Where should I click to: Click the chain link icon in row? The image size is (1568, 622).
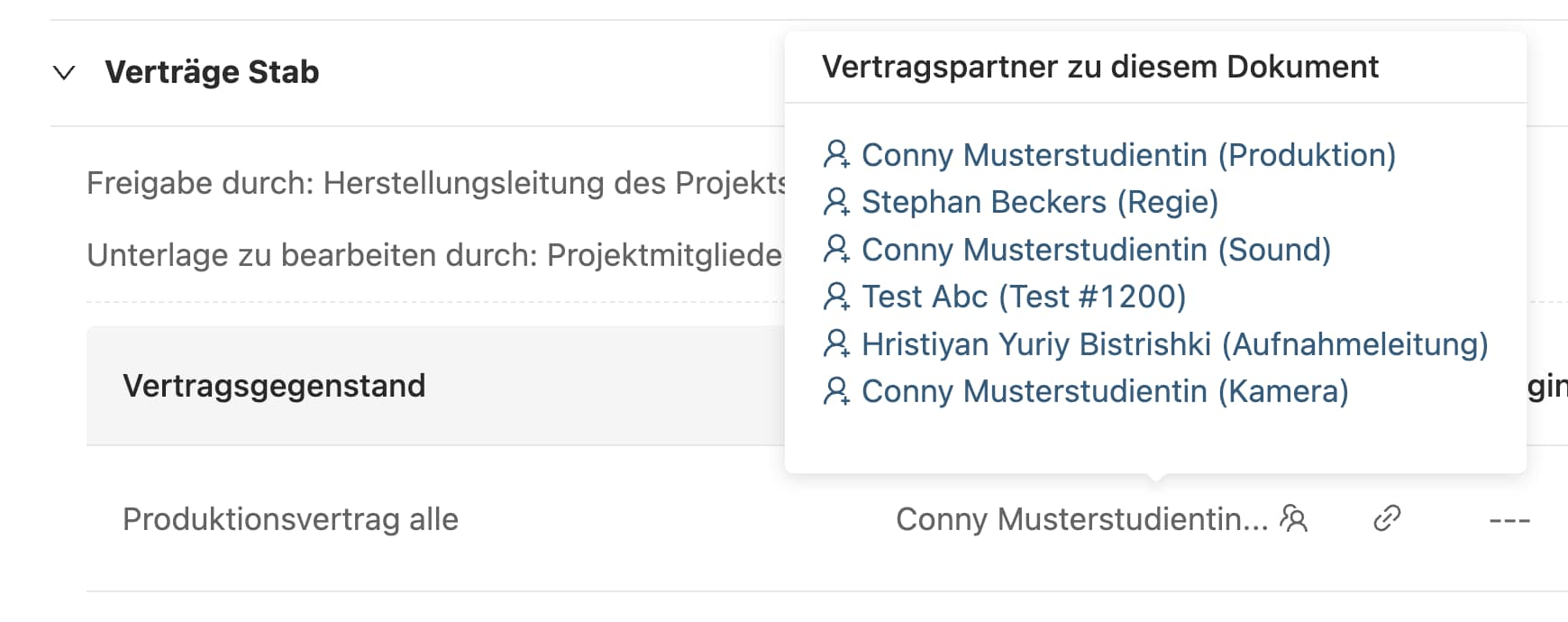click(1386, 518)
